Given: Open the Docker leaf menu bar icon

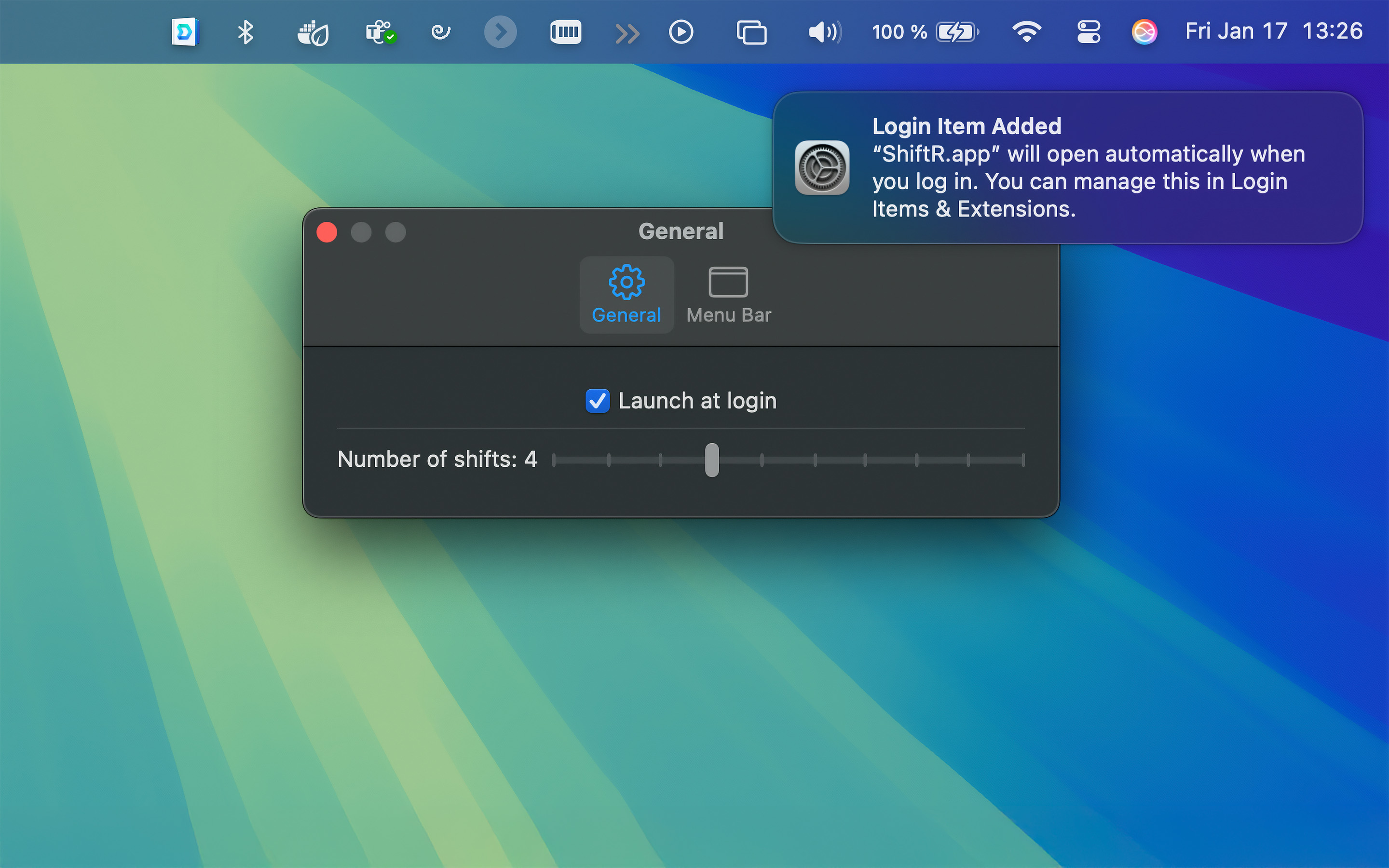Looking at the screenshot, I should click(x=313, y=33).
